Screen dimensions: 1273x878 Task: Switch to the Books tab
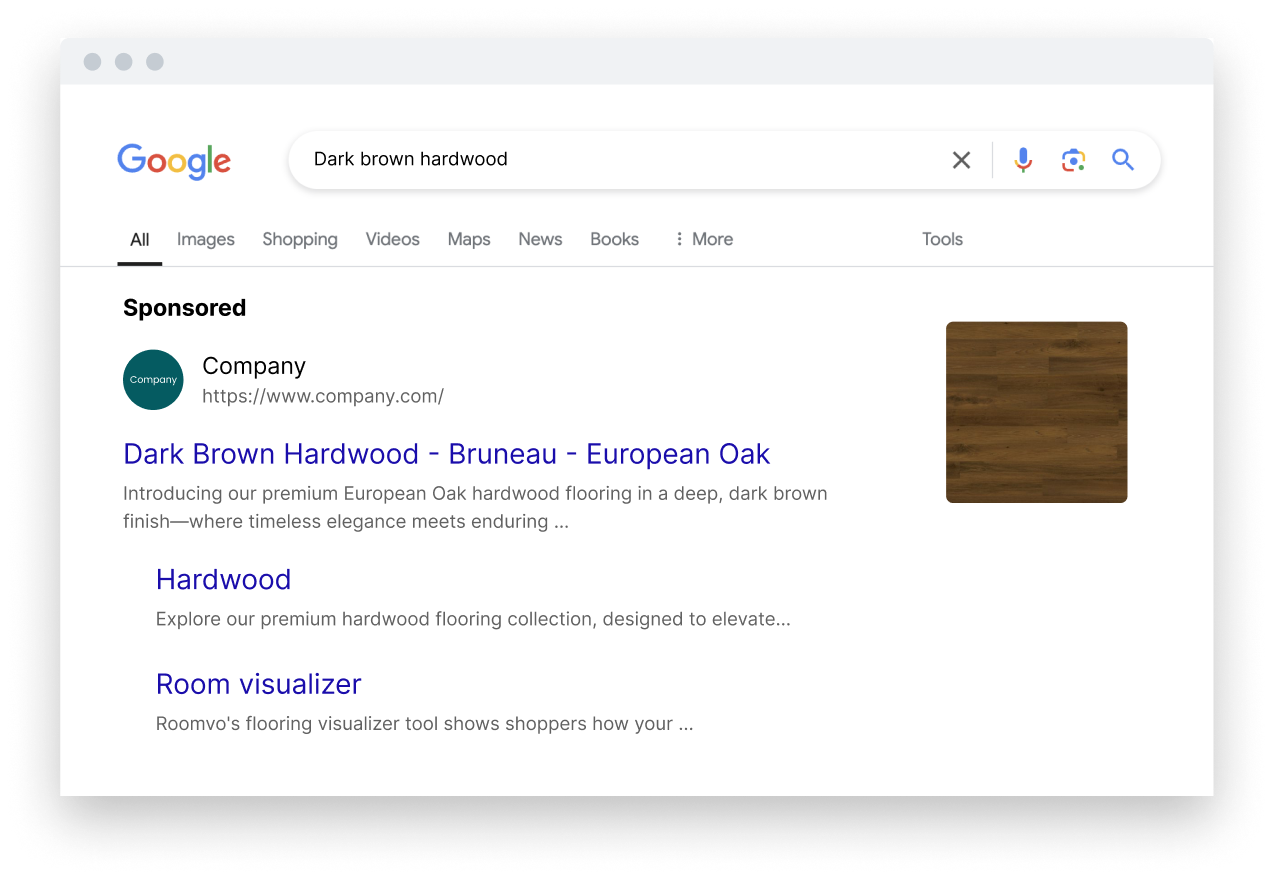point(614,239)
